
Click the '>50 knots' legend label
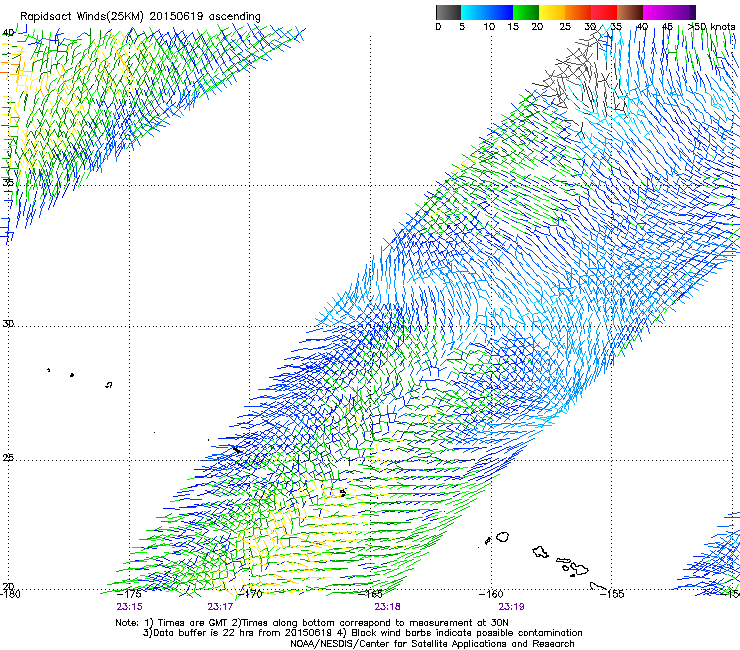(711, 27)
